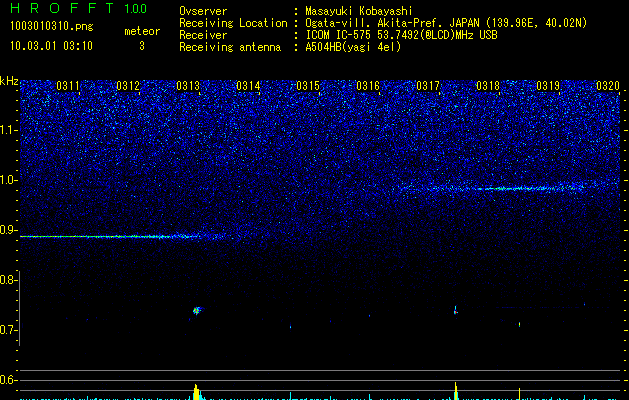Click the bright carrier line below 0.9 kHz
Screen dimensions: 629x400
[122, 236]
